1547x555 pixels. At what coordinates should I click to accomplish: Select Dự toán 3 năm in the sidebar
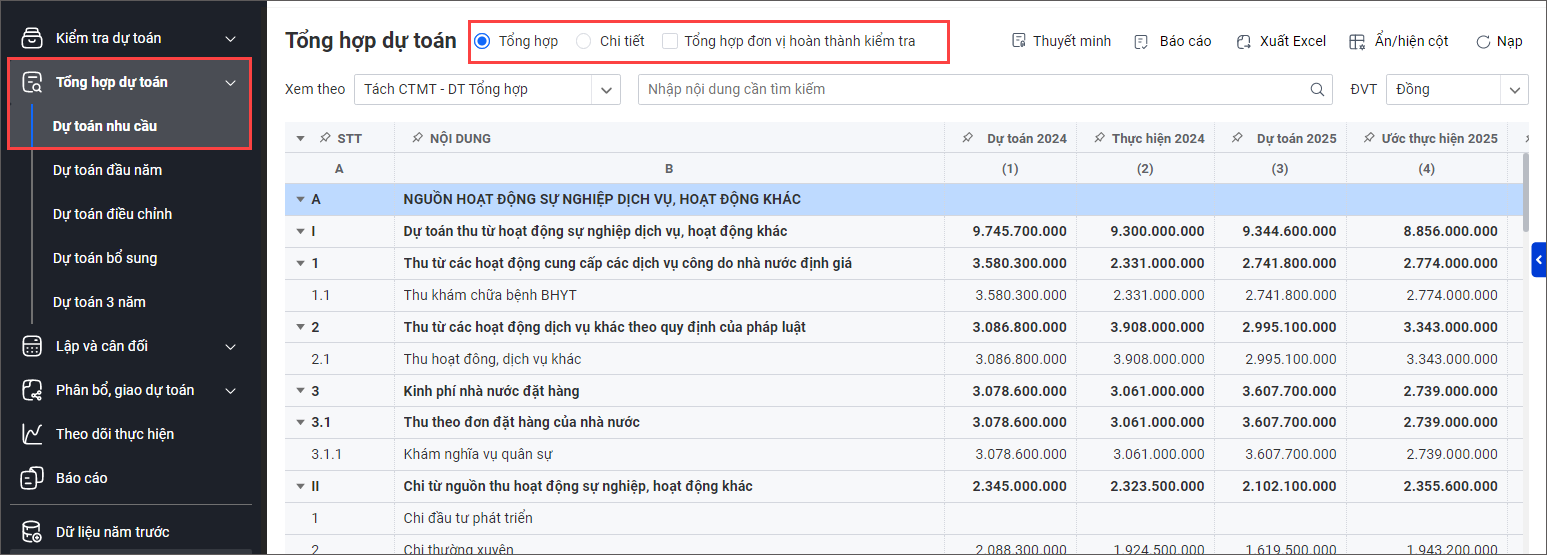tap(99, 302)
